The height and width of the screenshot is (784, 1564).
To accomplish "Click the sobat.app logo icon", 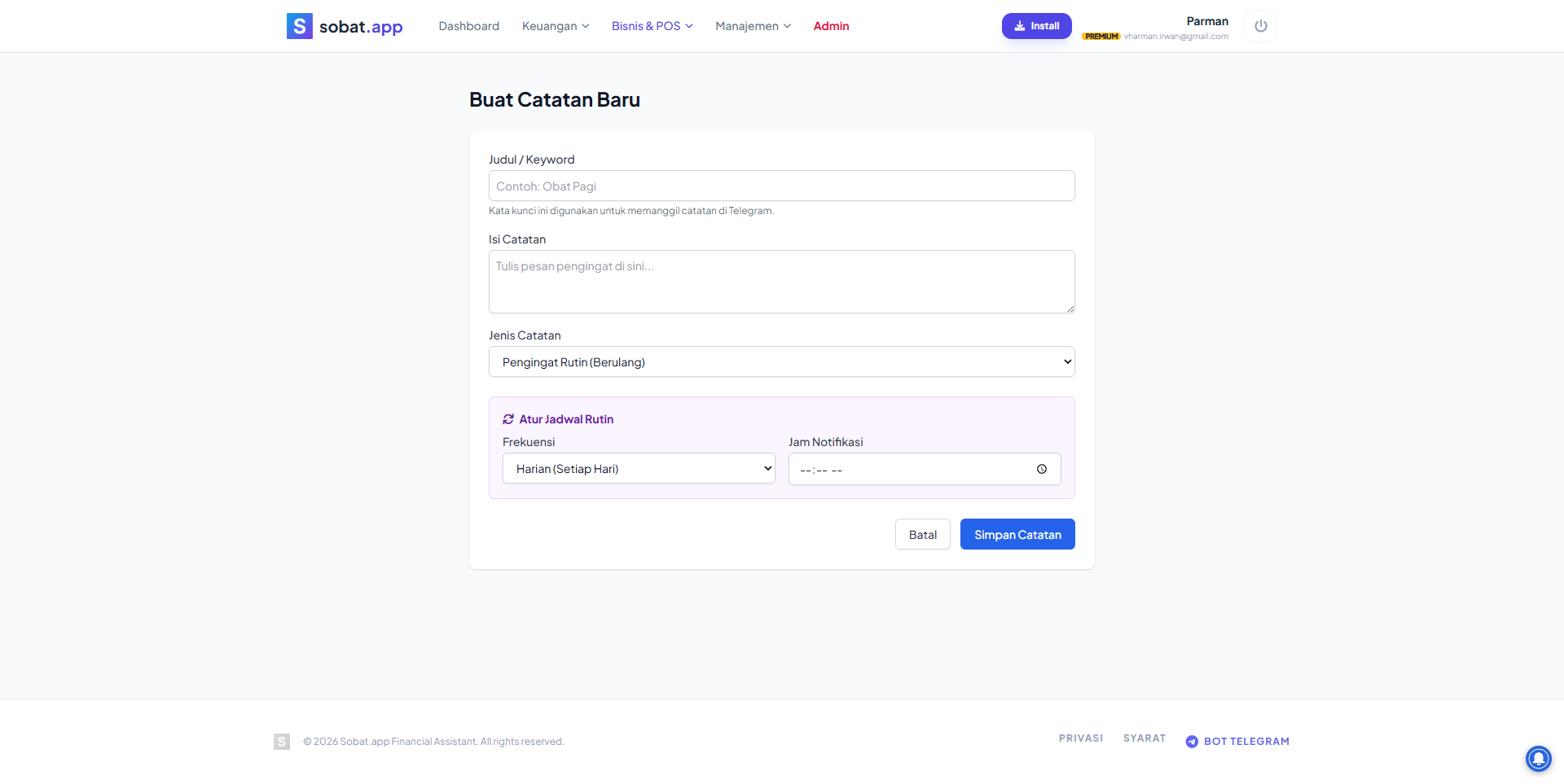I will (300, 26).
